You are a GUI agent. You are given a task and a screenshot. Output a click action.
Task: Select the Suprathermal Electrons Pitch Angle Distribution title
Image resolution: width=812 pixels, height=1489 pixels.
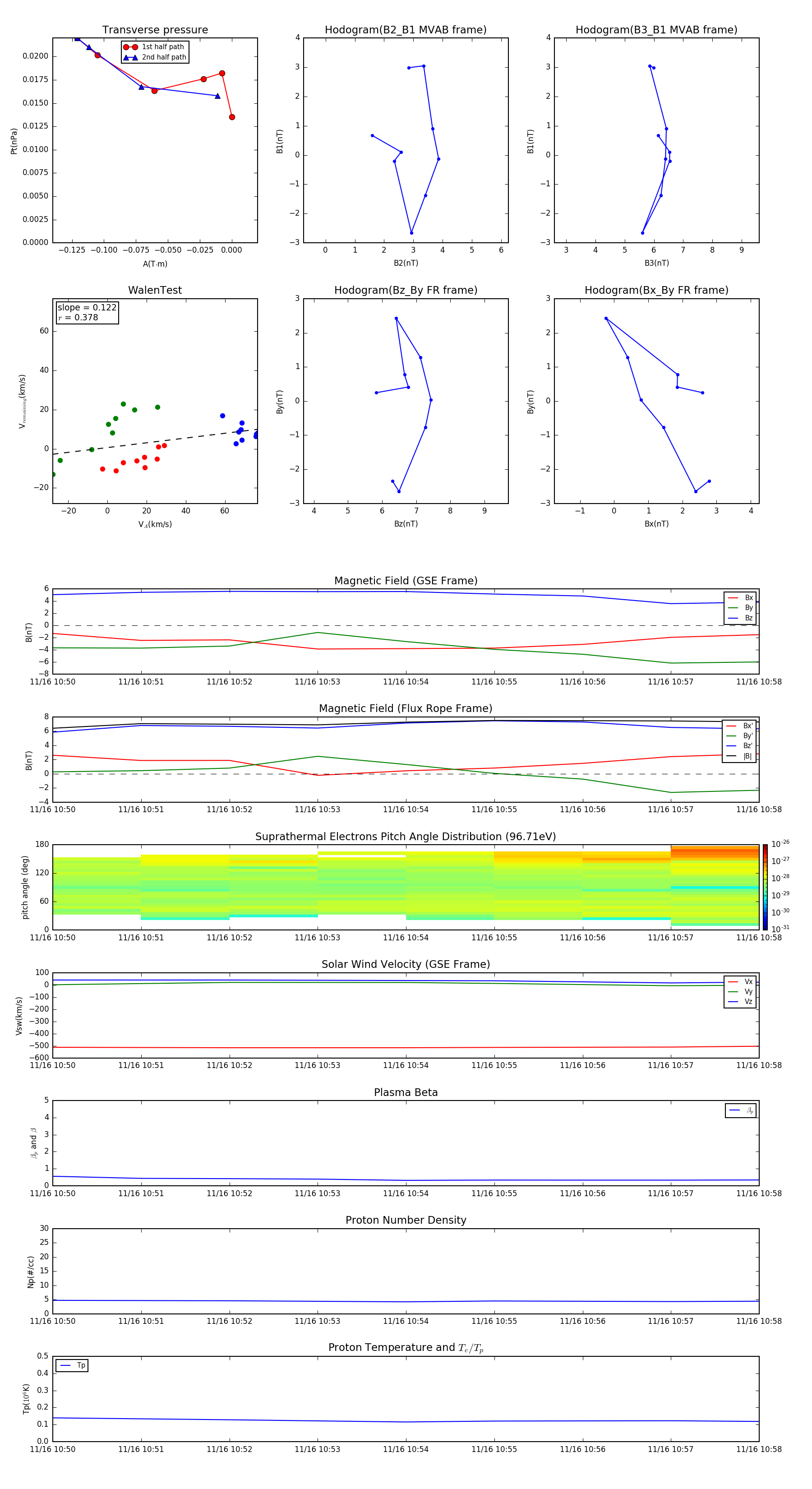406,837
